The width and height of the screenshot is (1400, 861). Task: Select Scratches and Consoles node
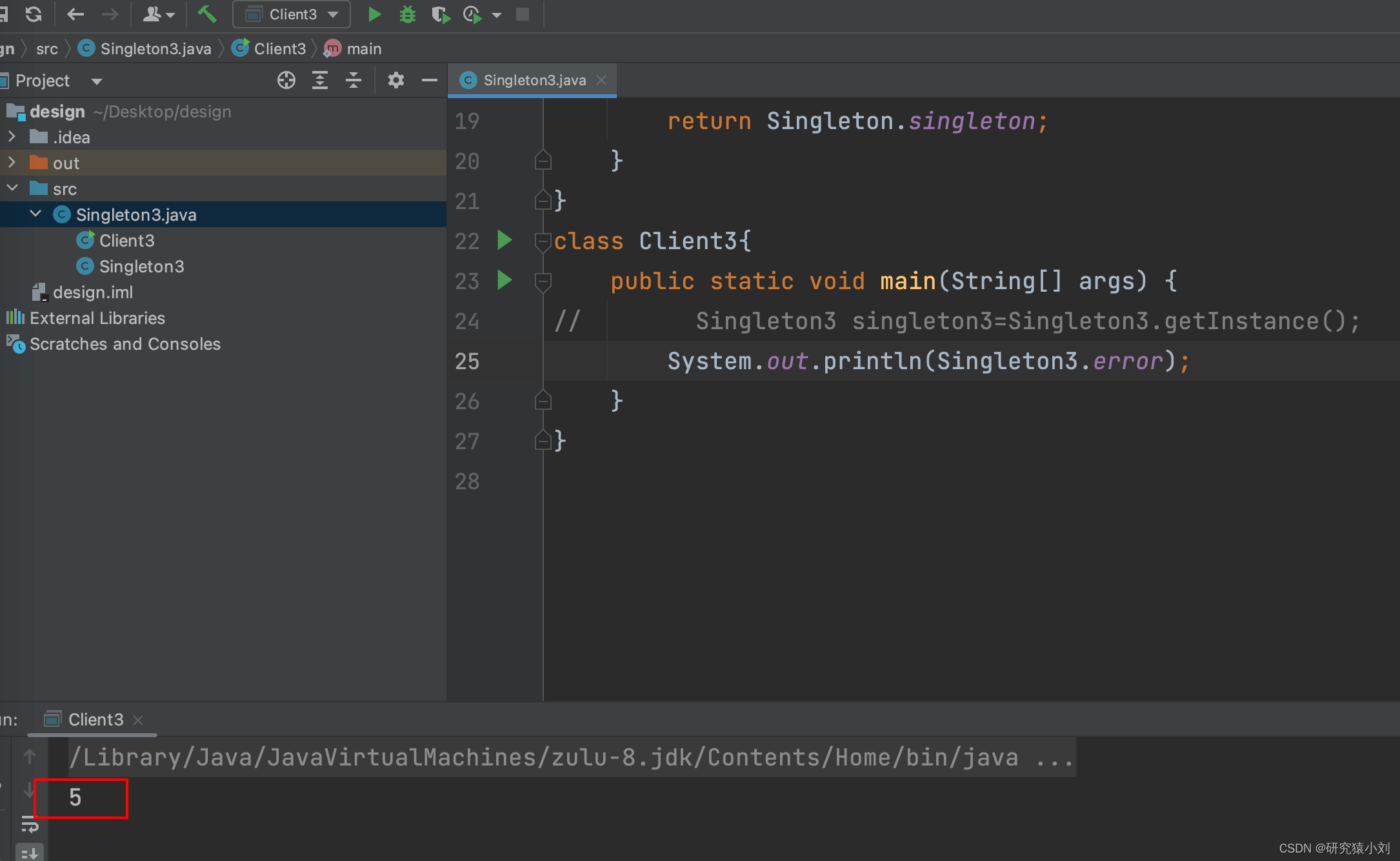click(125, 344)
